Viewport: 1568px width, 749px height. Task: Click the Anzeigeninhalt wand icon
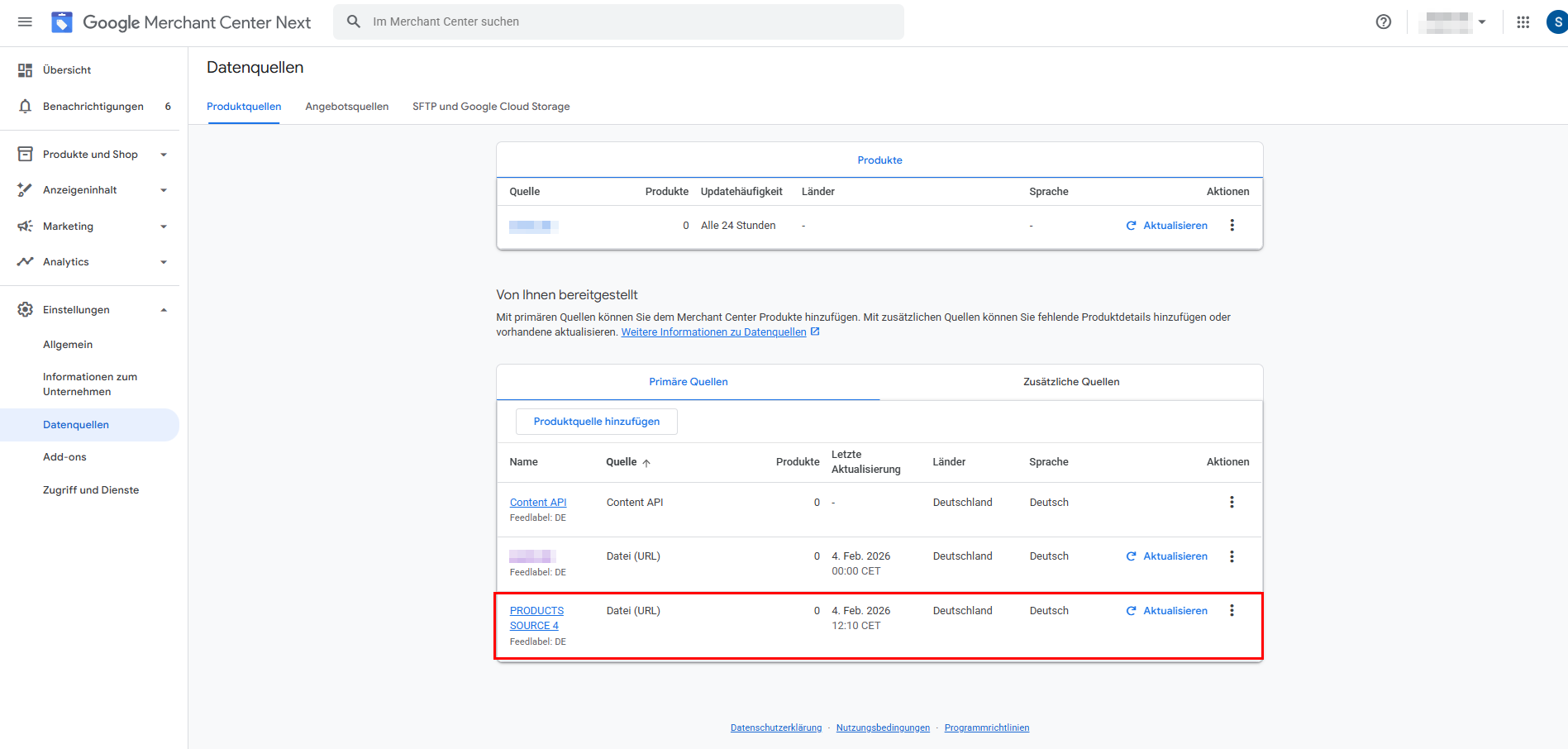(x=26, y=190)
